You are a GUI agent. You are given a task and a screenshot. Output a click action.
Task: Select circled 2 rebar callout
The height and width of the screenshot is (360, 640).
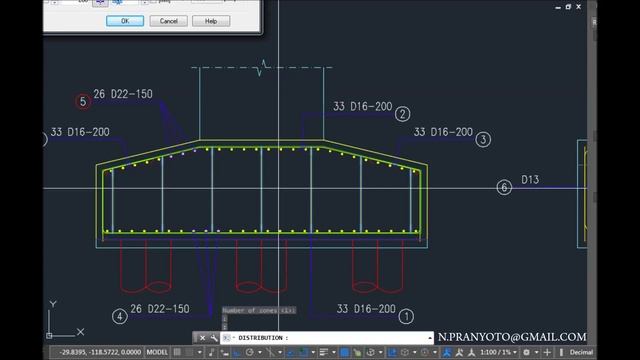[402, 114]
